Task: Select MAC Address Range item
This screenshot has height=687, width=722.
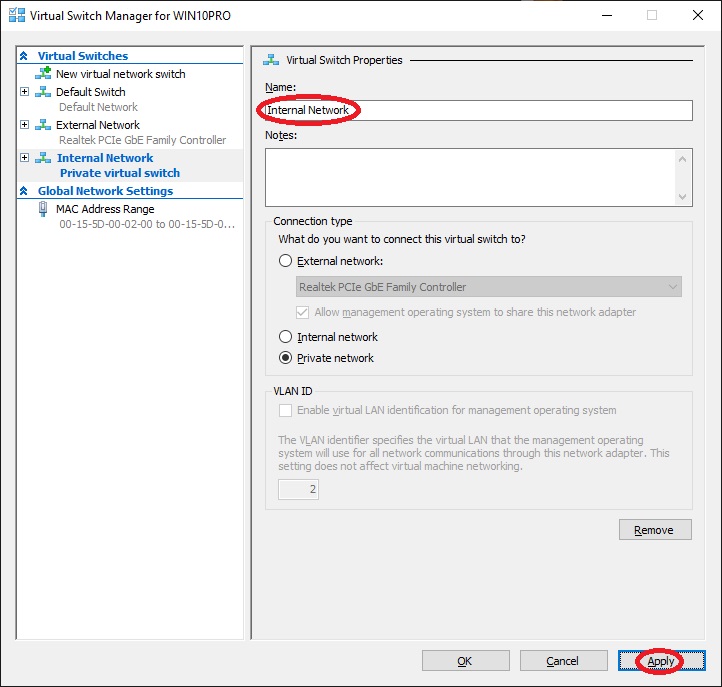Action: [x=105, y=209]
